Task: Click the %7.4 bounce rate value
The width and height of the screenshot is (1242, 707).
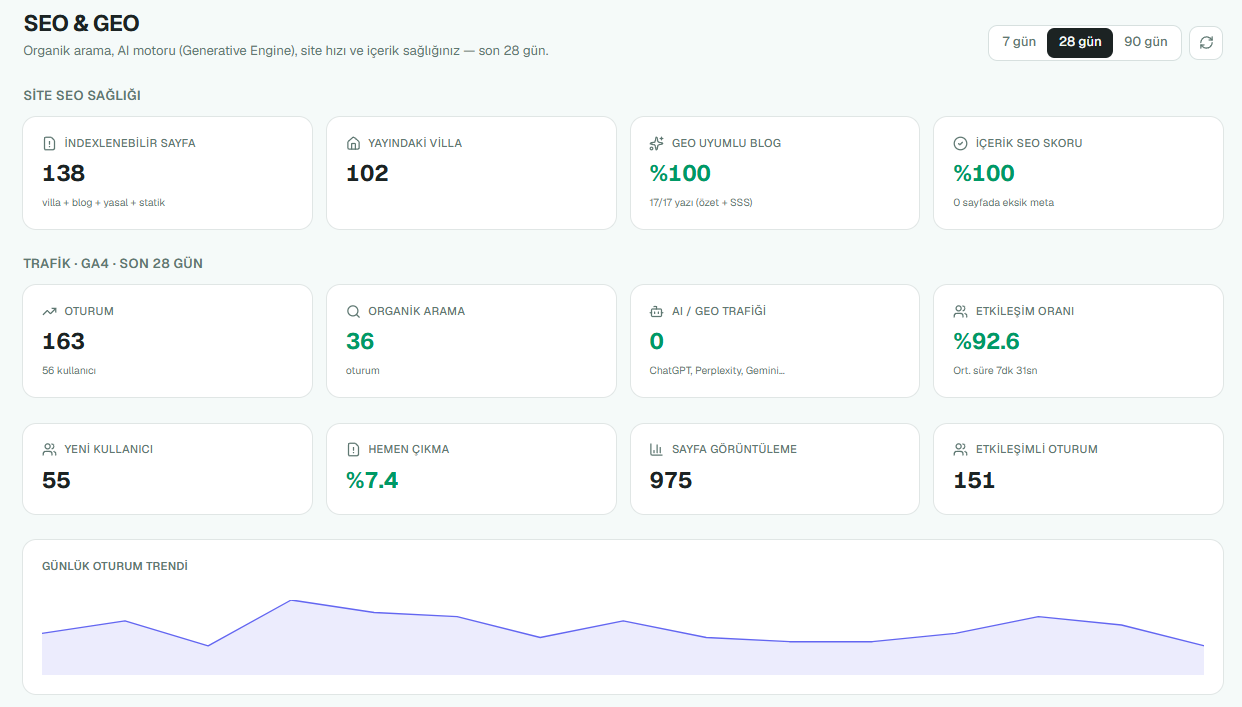Action: point(372,480)
